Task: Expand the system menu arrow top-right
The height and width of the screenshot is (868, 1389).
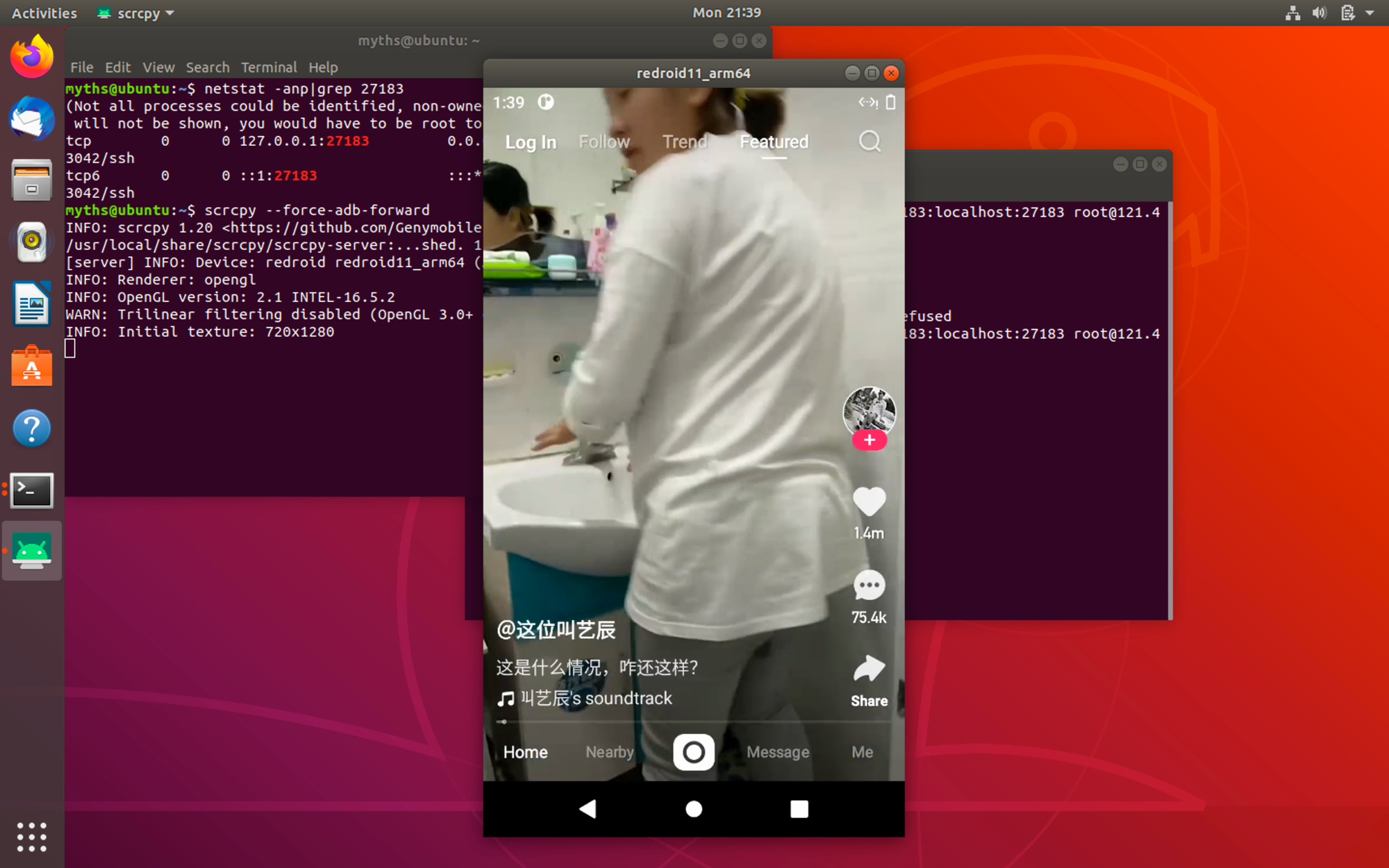Action: click(x=1370, y=12)
